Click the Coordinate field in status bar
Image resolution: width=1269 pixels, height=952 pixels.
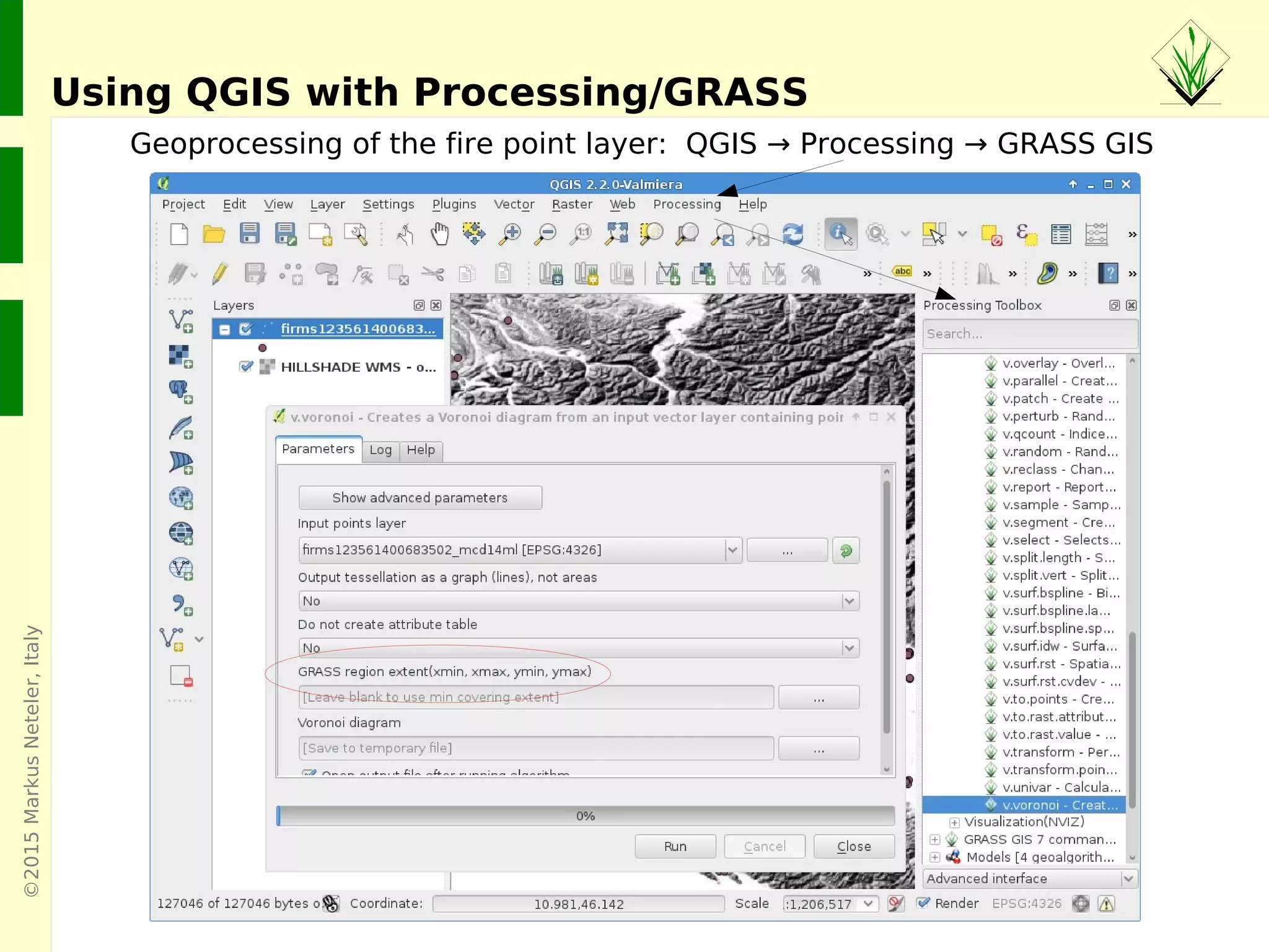coord(579,904)
